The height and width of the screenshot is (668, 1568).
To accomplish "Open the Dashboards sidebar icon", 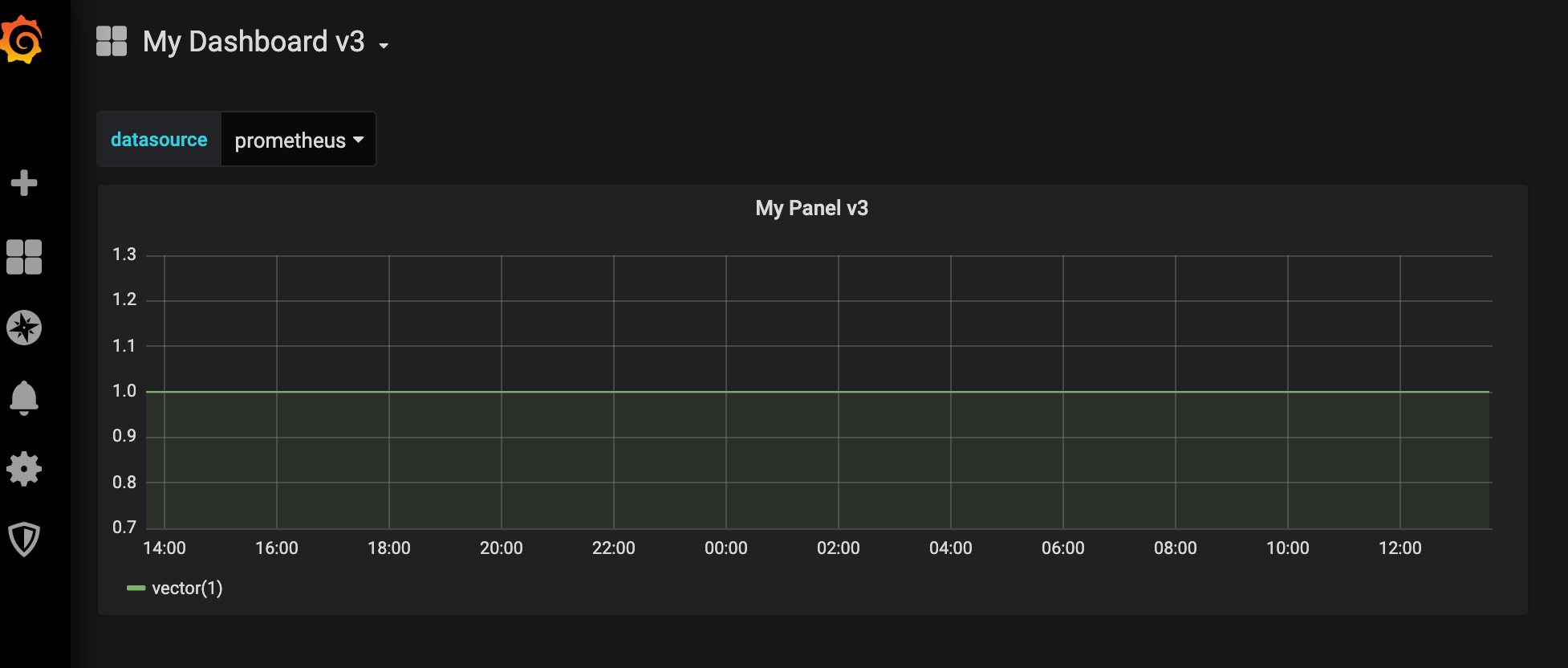I will pyautogui.click(x=24, y=257).
